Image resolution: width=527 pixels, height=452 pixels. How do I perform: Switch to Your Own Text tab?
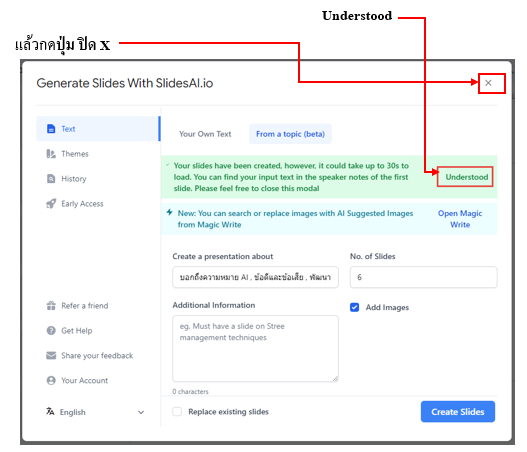coord(205,134)
